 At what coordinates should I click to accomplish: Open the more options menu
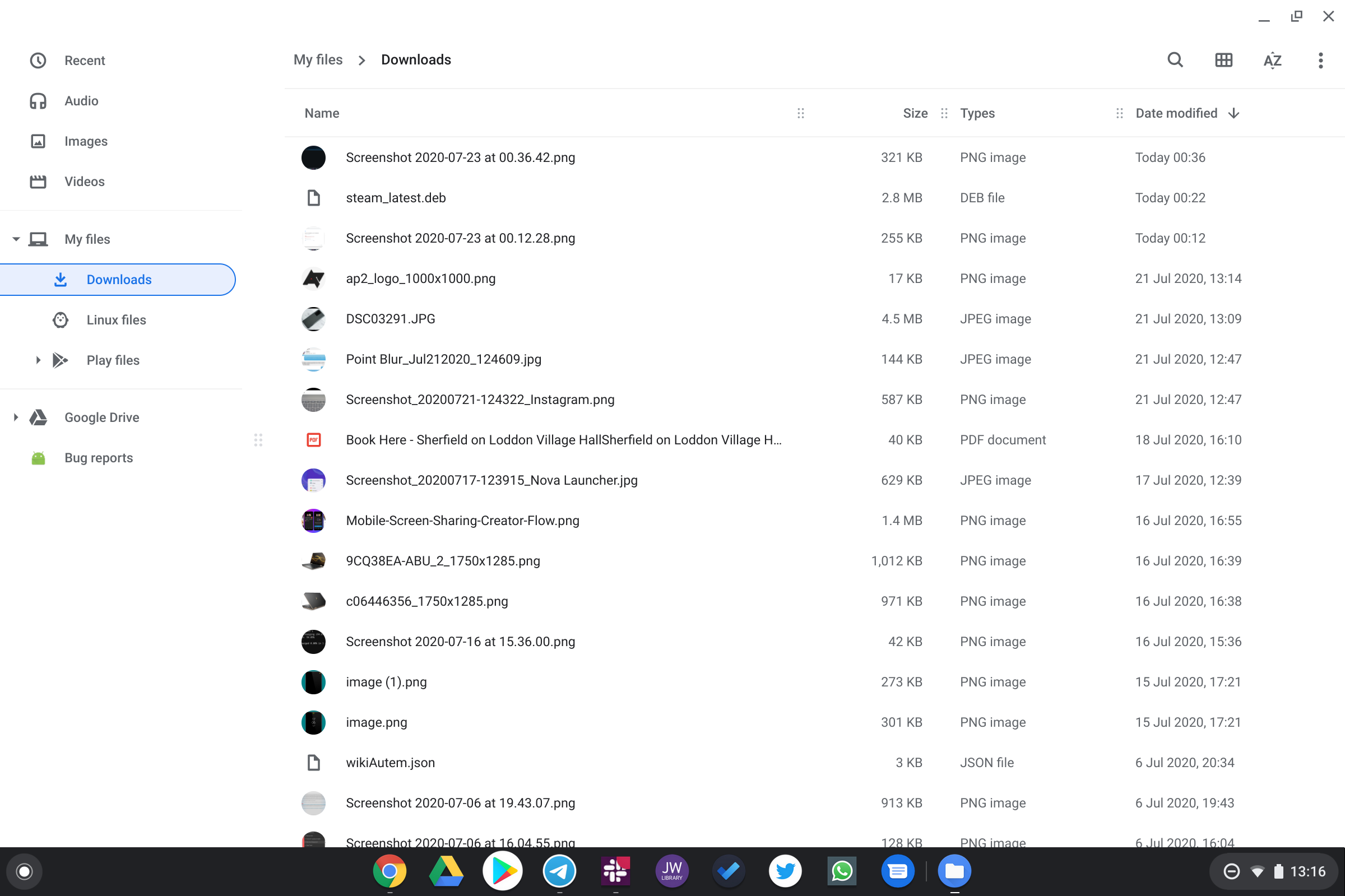tap(1320, 59)
